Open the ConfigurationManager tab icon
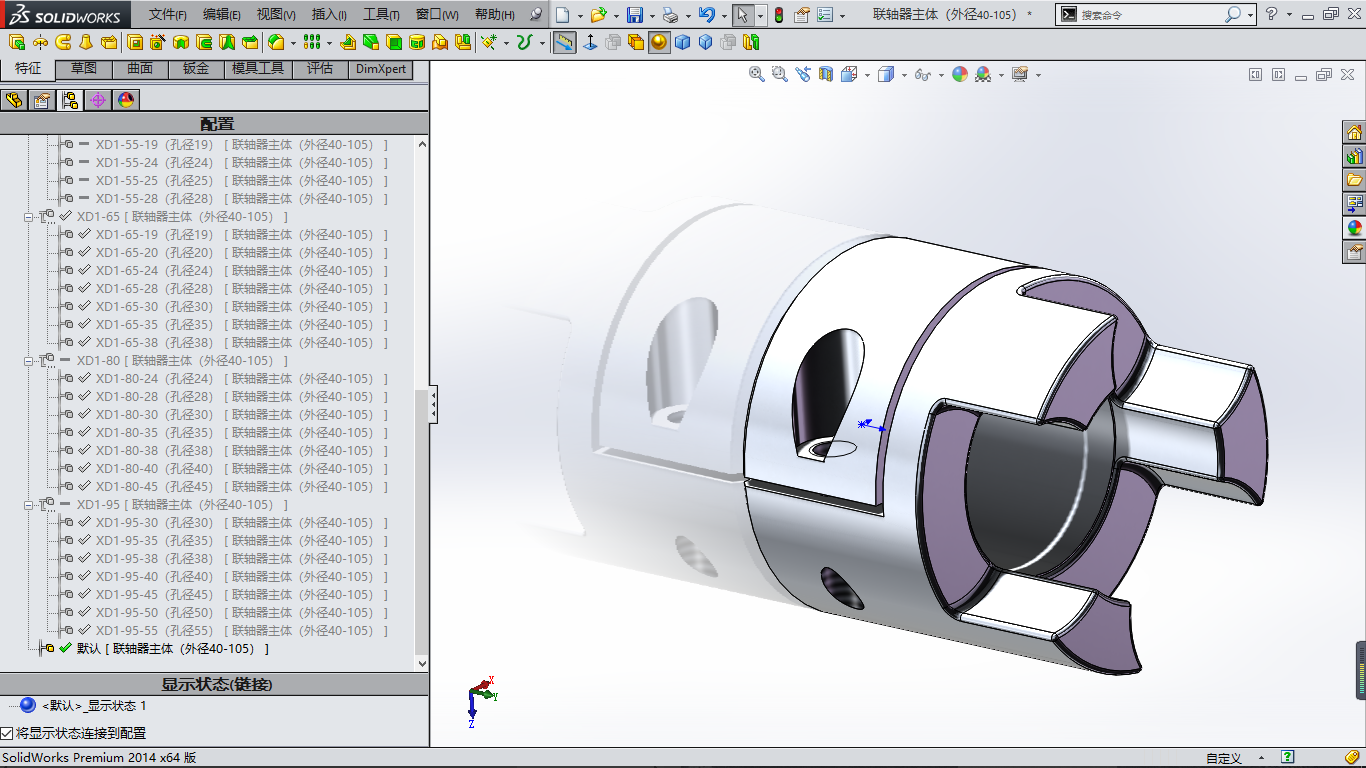Screen dimensions: 1366x768 [70, 100]
